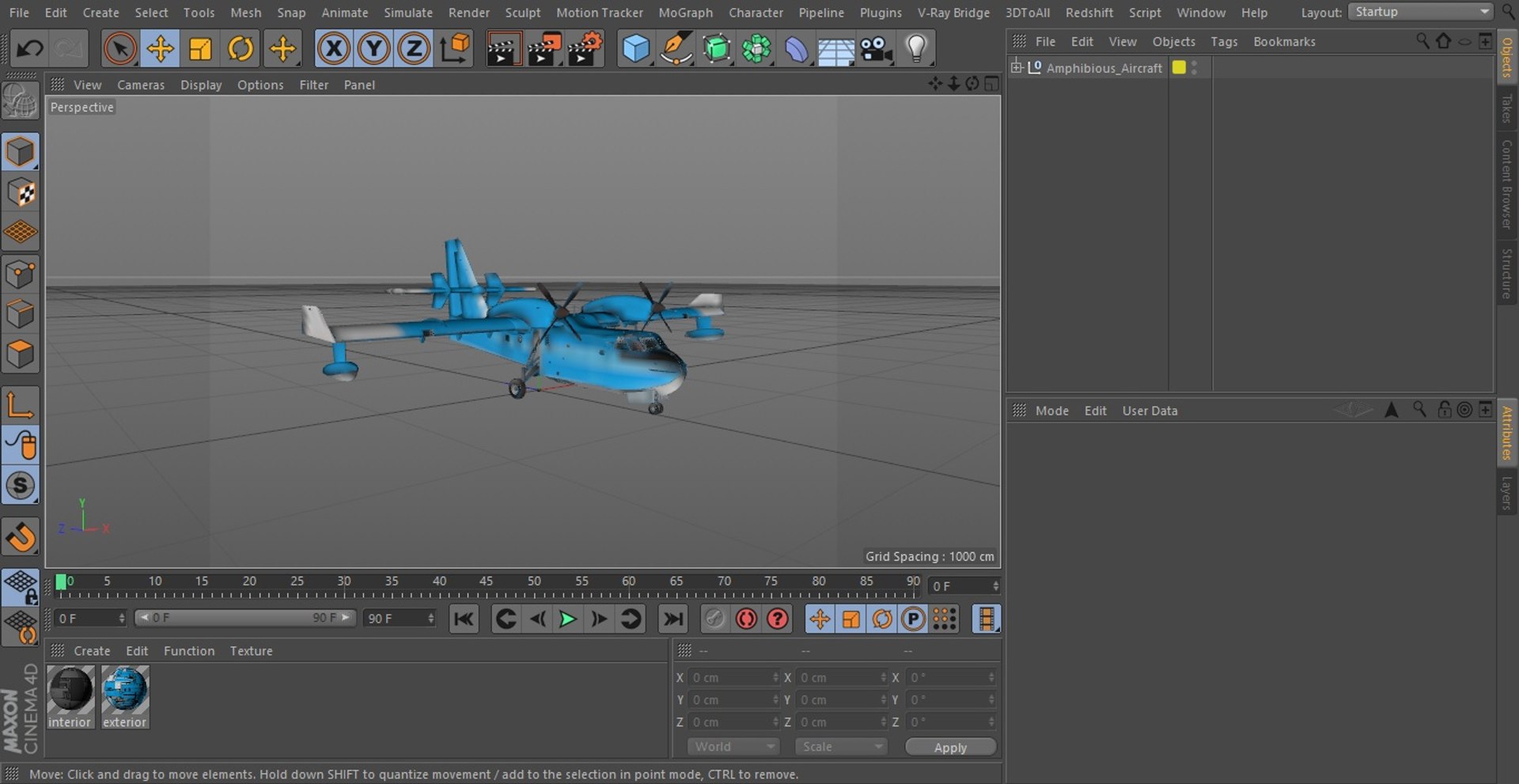Screen dimensions: 1519x784
Task: Switch to Edges mode
Action: tap(21, 314)
